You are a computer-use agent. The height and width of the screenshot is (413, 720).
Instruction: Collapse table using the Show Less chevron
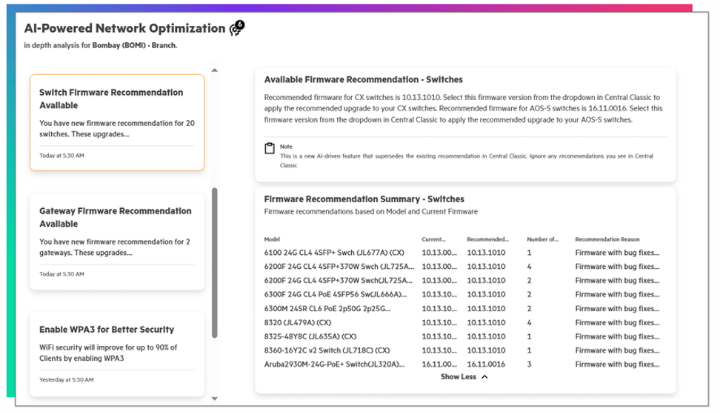coord(485,377)
